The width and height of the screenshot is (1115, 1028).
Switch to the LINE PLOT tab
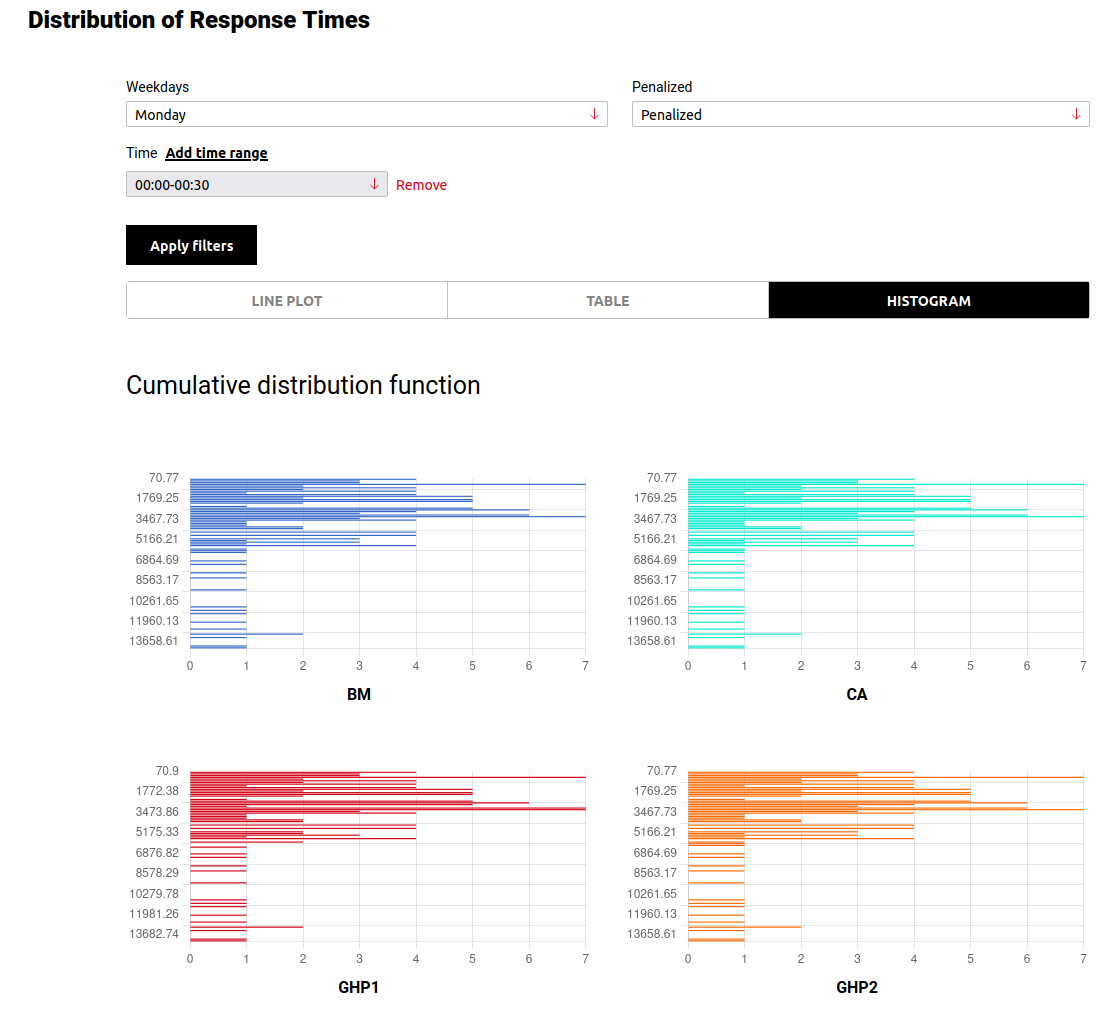click(287, 300)
